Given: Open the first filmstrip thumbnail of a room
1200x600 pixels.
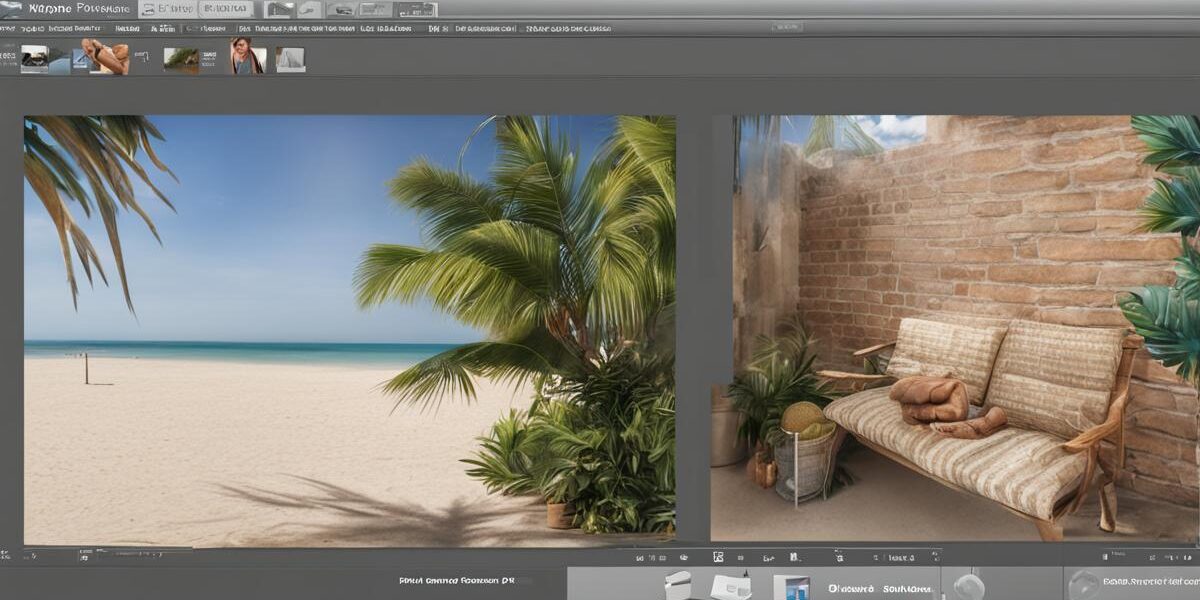Looking at the screenshot, I should click(35, 59).
